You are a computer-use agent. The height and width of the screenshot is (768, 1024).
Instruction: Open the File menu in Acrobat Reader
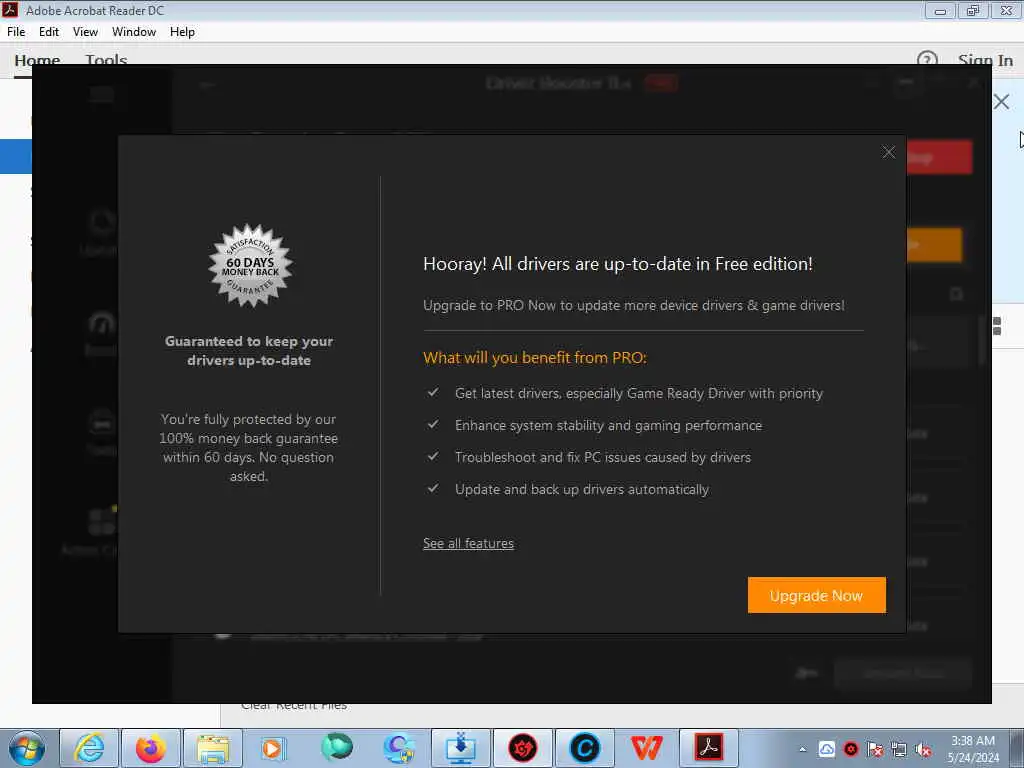coord(16,32)
